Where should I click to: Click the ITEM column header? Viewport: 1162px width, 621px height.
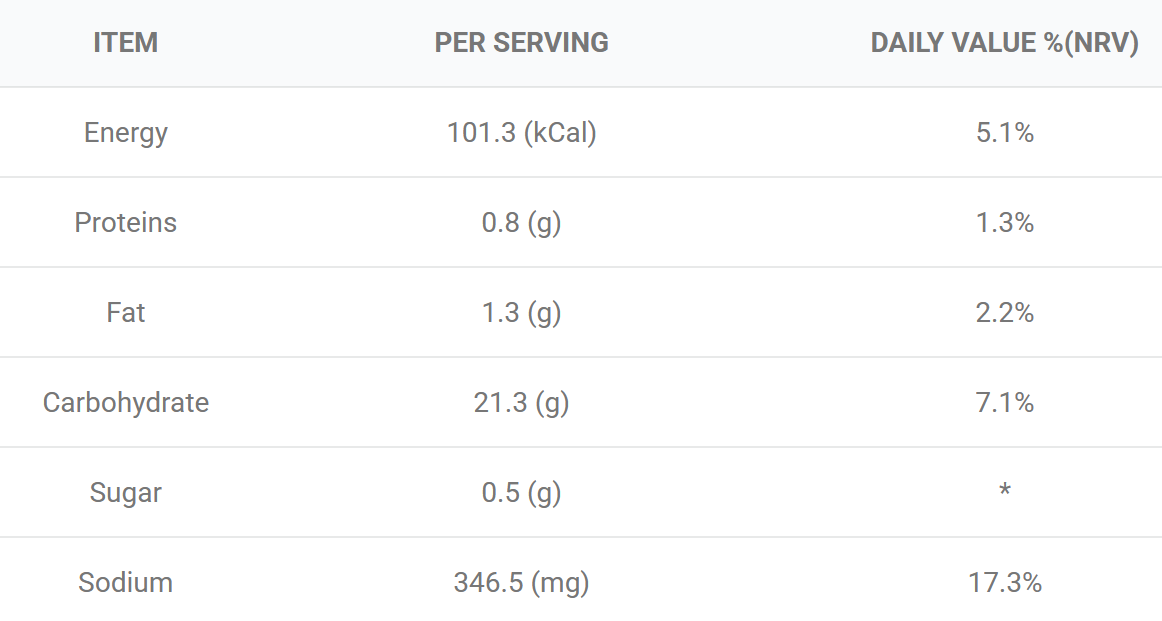coord(125,43)
